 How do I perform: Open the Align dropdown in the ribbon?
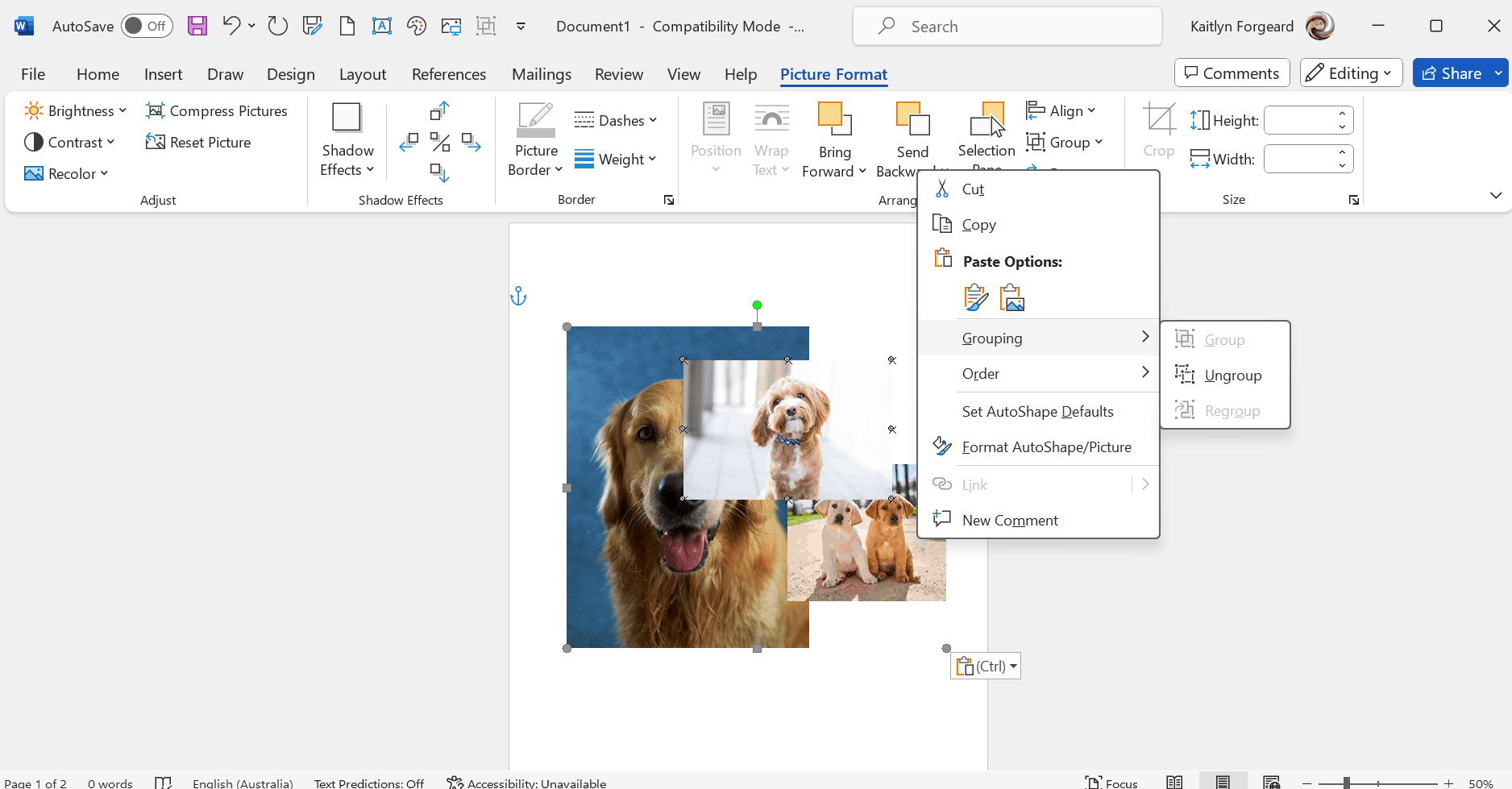[x=1061, y=110]
